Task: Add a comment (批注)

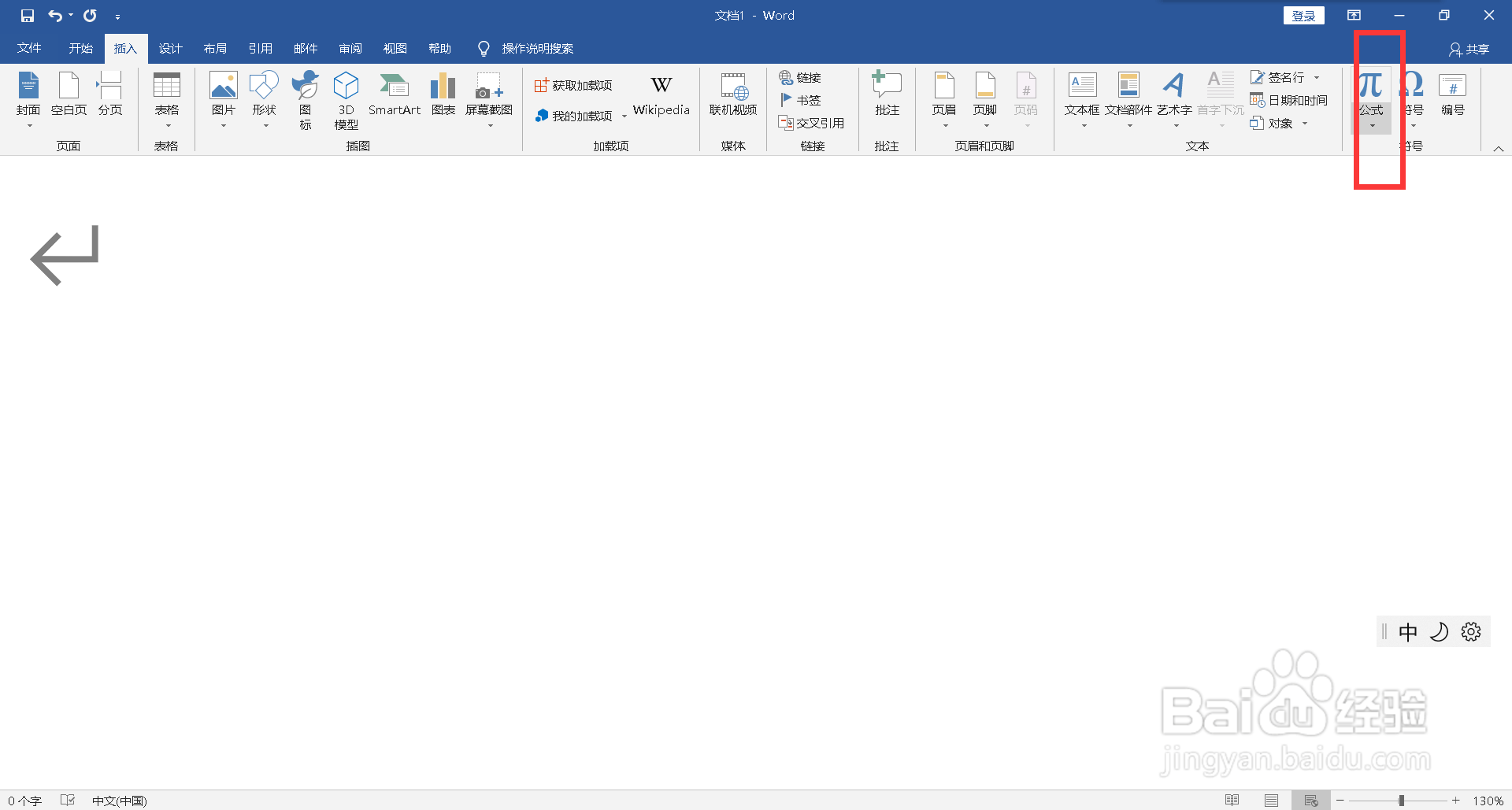Action: [x=888, y=94]
